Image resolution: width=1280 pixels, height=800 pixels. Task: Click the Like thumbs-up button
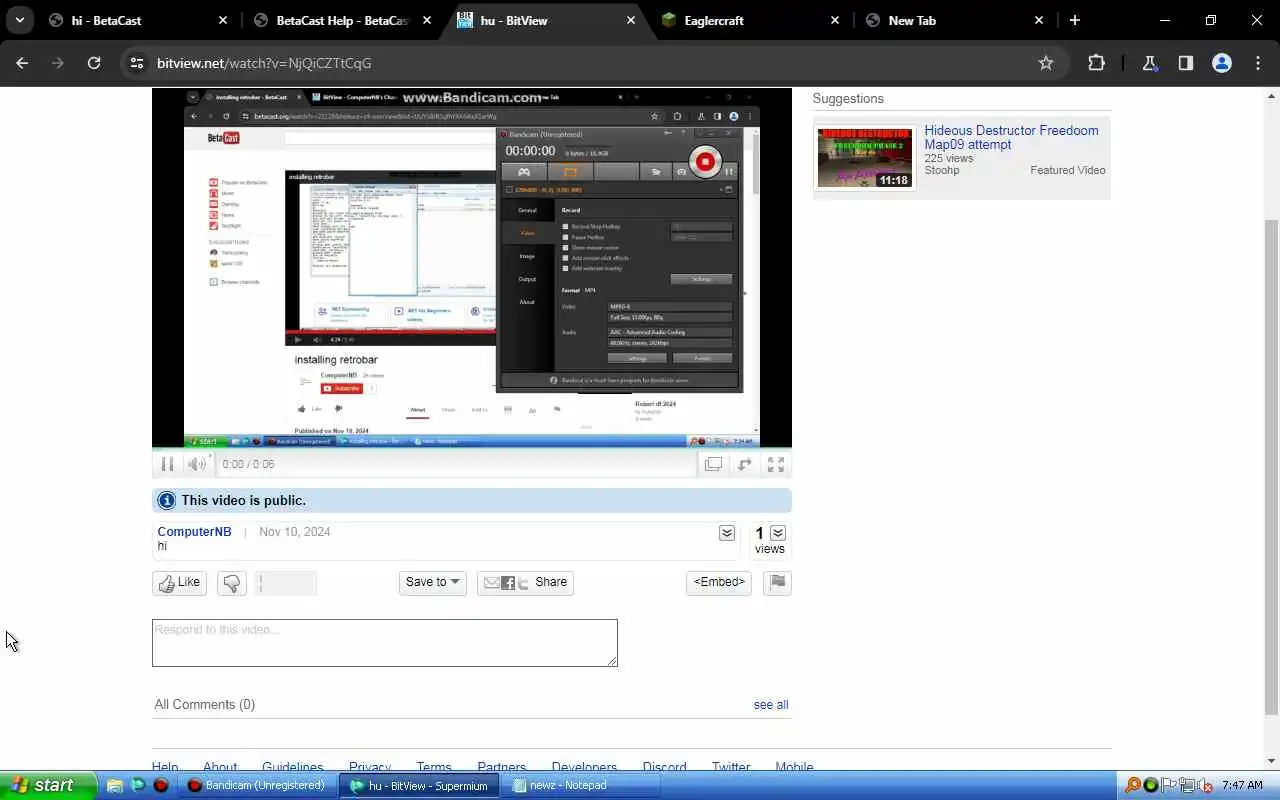point(180,583)
